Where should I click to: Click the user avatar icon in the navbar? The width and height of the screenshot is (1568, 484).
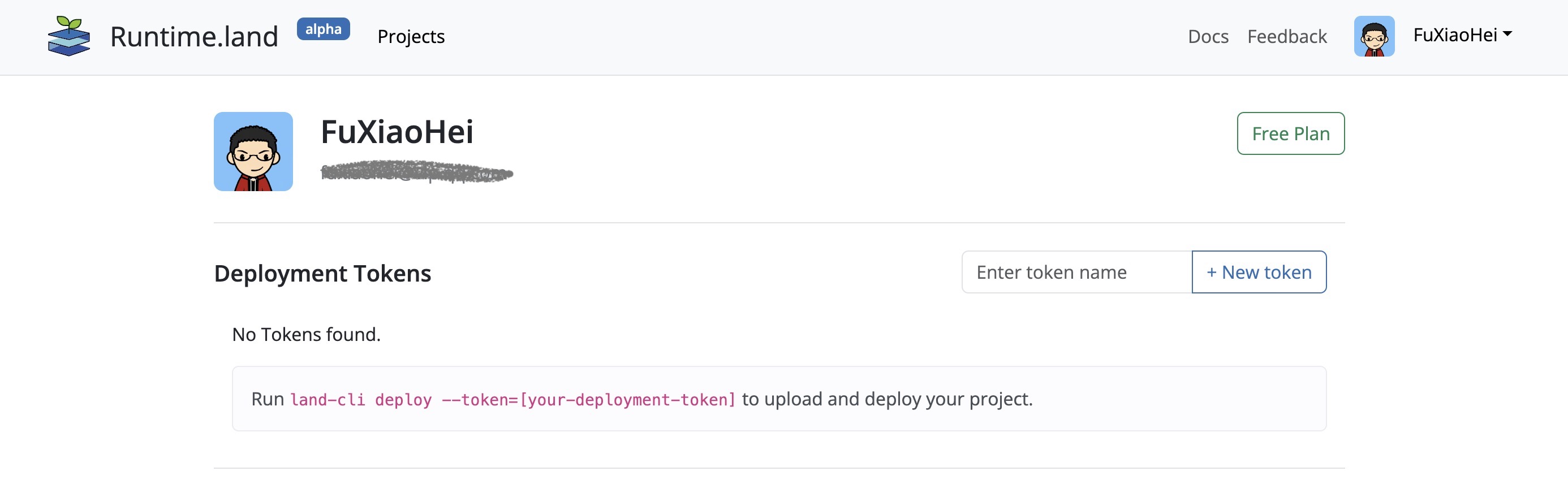pos(1375,36)
